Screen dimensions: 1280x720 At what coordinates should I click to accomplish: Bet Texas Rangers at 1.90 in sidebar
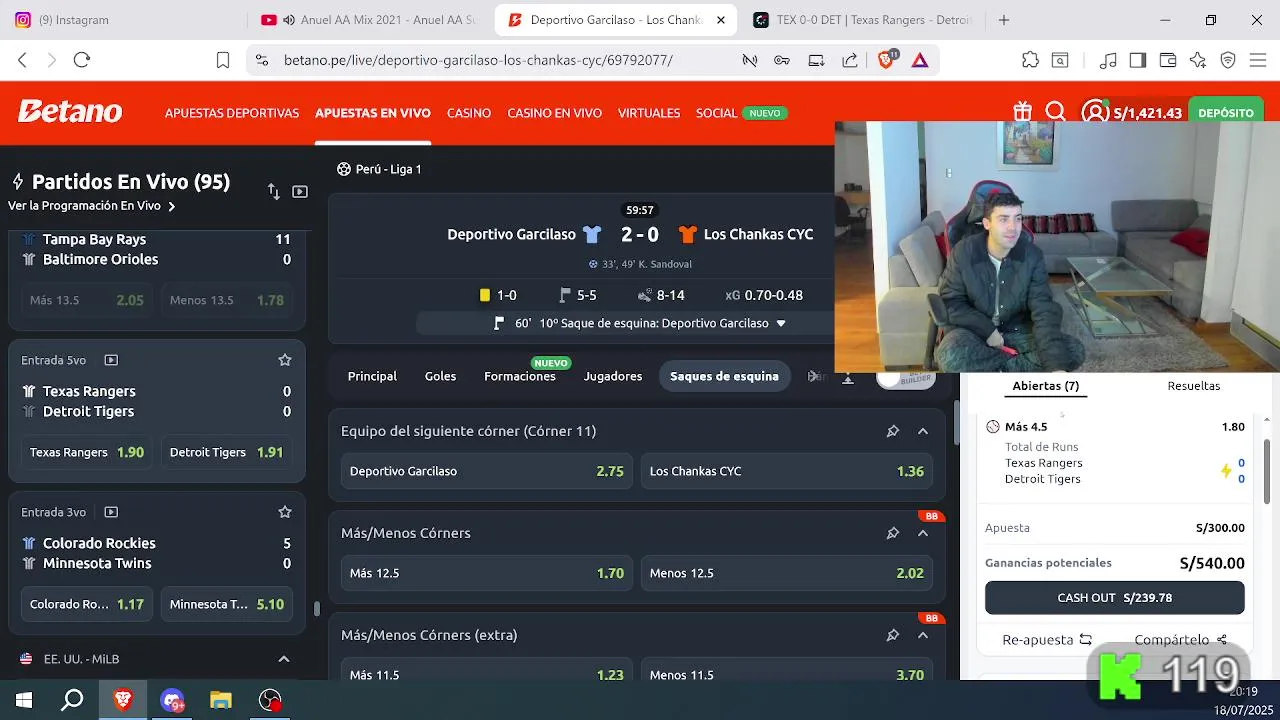point(87,452)
